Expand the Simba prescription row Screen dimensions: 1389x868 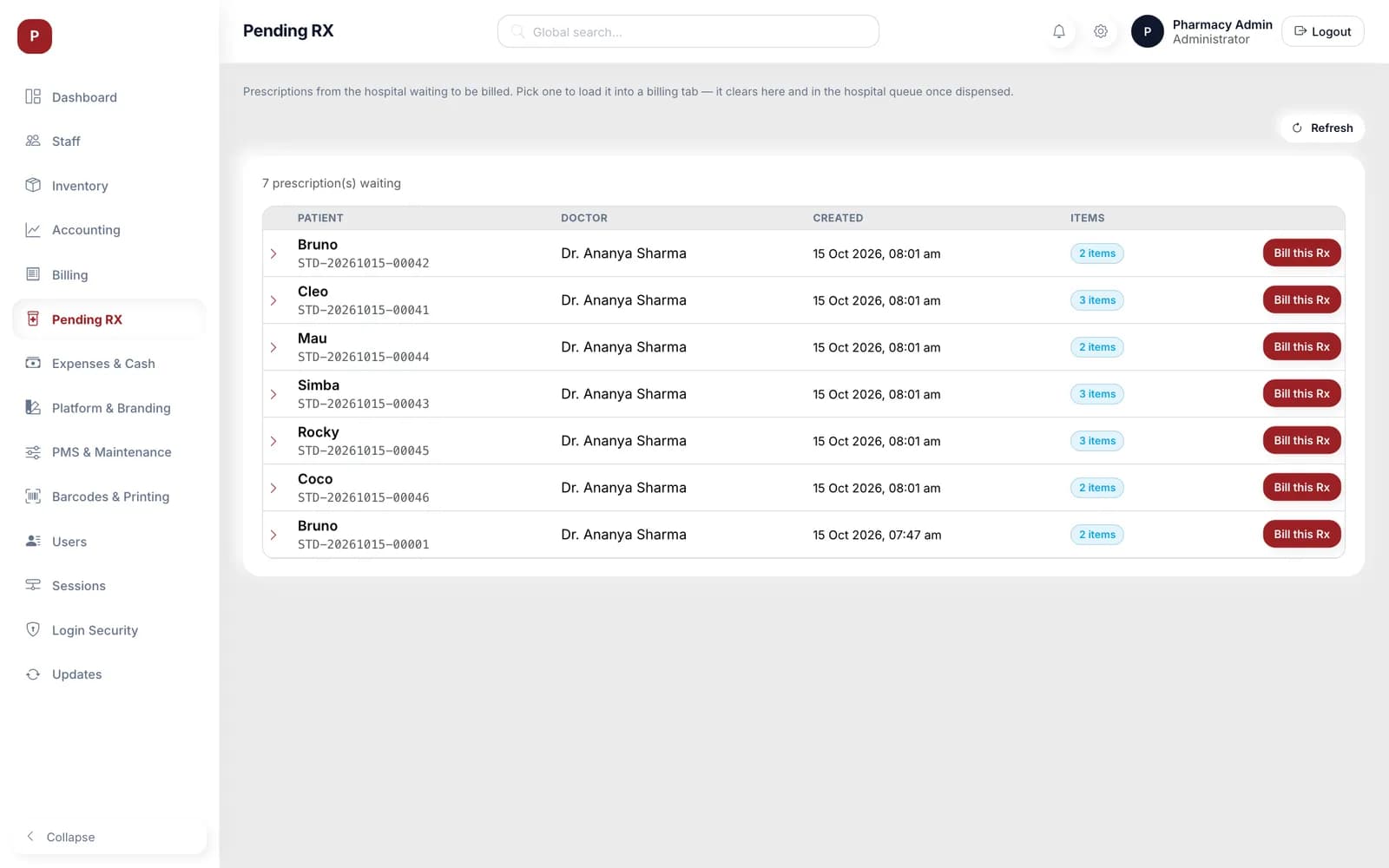[x=273, y=394]
